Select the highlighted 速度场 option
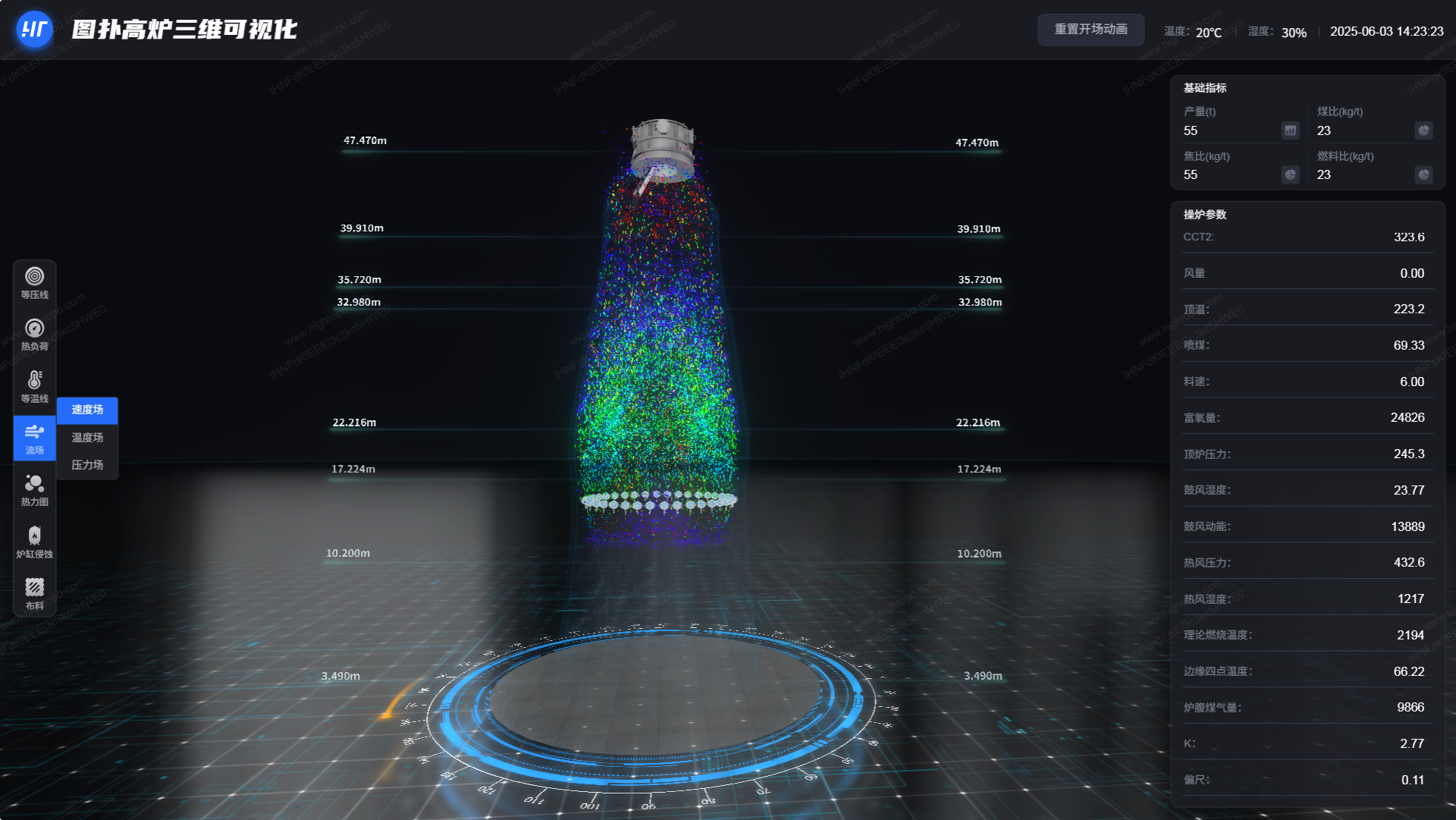The width and height of the screenshot is (1456, 820). (x=86, y=410)
